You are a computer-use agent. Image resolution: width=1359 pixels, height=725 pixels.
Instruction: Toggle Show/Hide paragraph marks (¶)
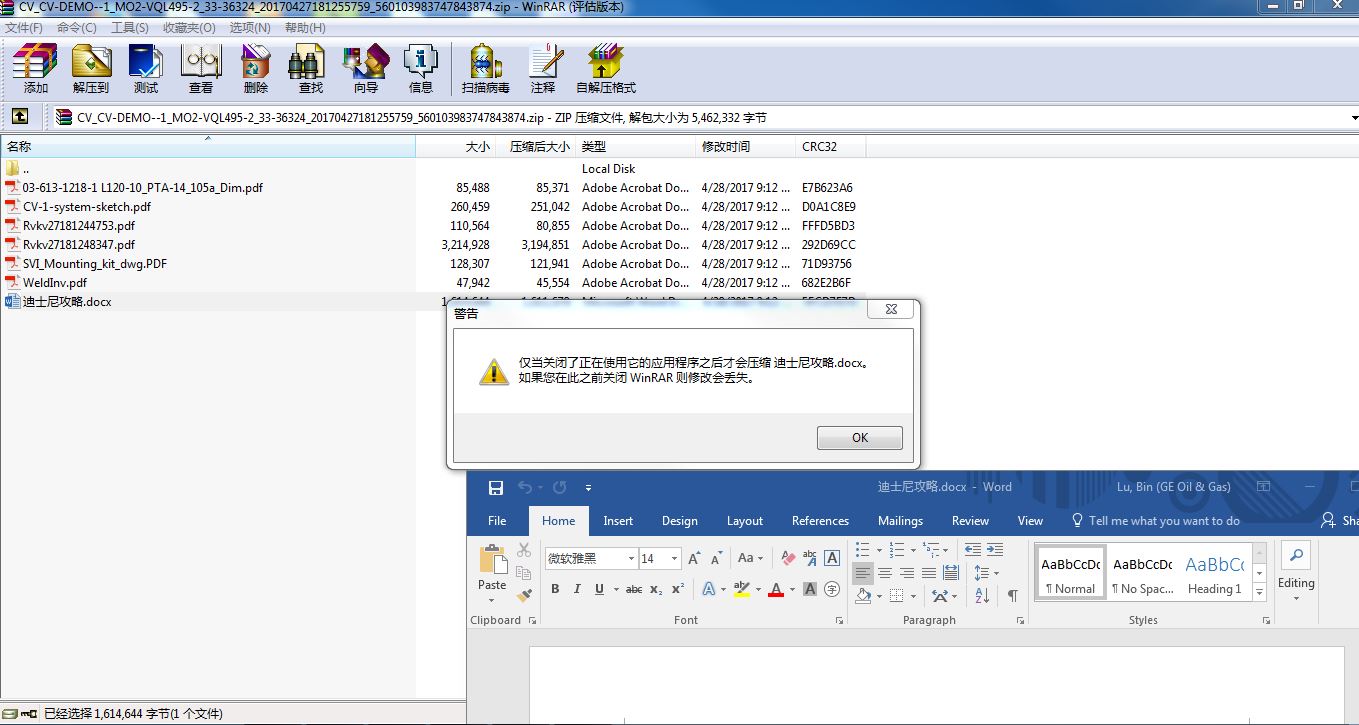click(1012, 596)
